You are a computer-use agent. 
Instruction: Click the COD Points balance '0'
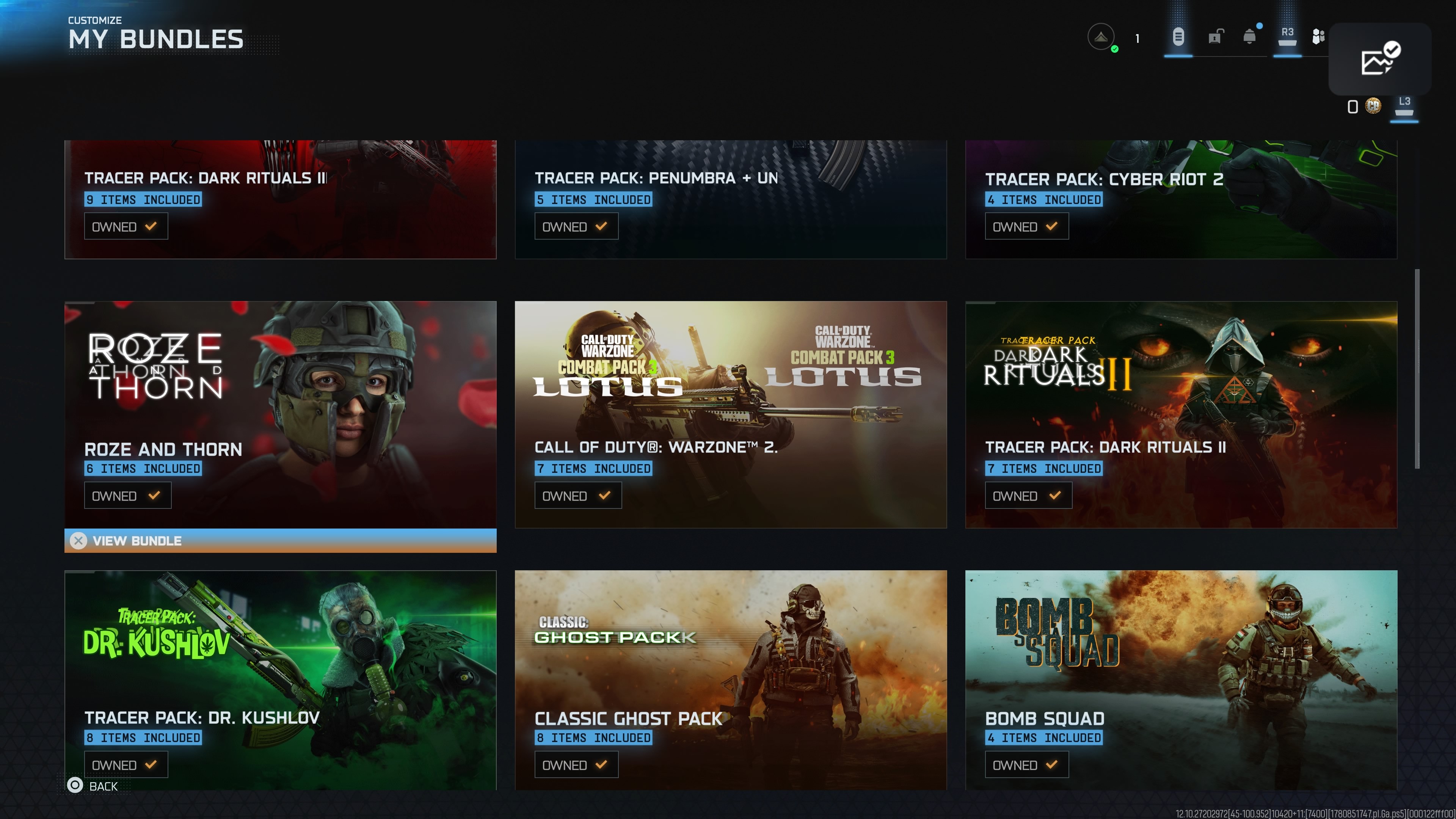pyautogui.click(x=1352, y=106)
